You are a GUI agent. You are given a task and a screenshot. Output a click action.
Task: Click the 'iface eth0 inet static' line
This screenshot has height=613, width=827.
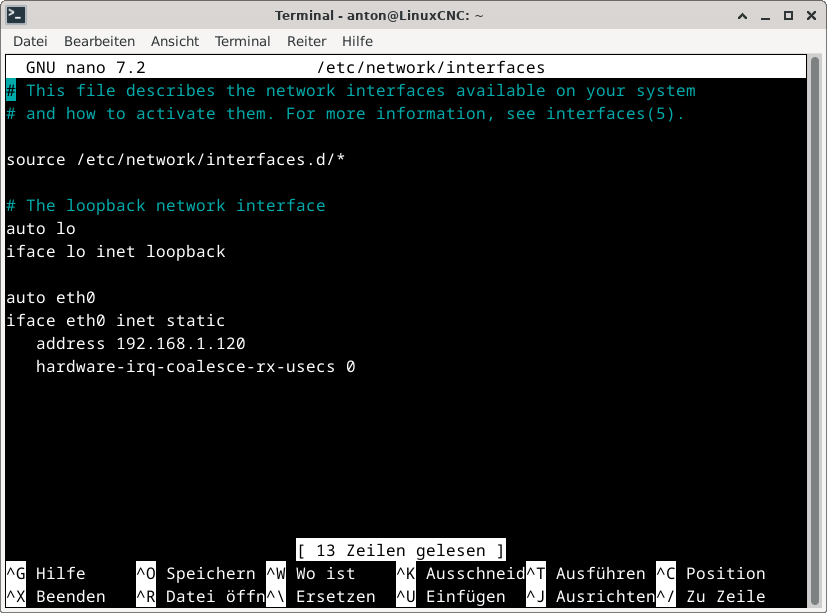116,321
